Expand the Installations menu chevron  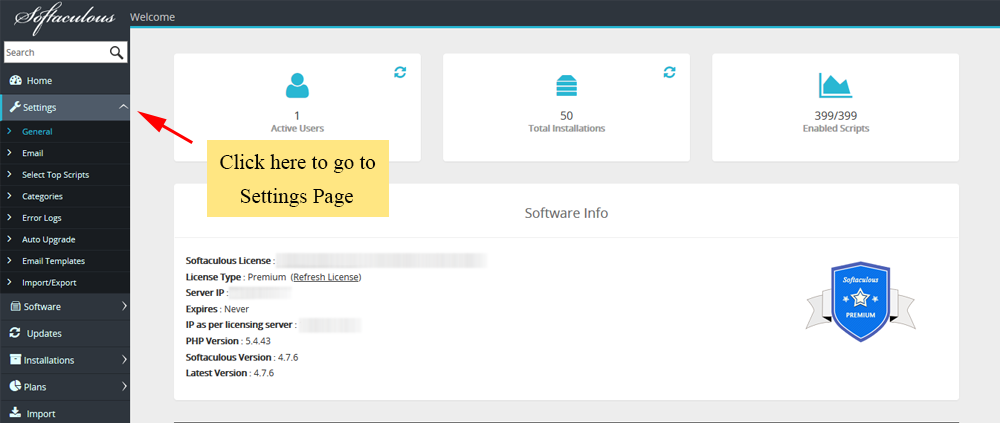(124, 360)
